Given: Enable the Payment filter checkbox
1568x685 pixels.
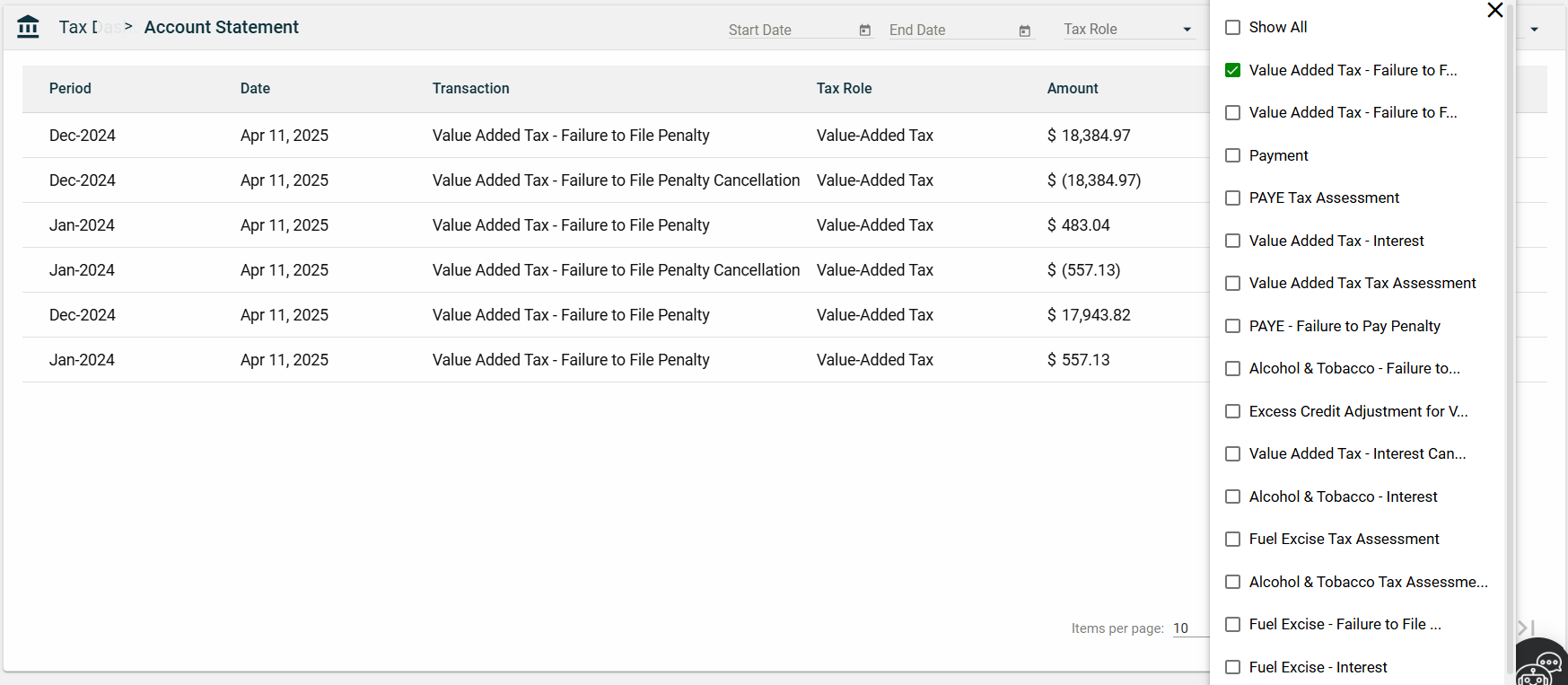Looking at the screenshot, I should (1233, 155).
